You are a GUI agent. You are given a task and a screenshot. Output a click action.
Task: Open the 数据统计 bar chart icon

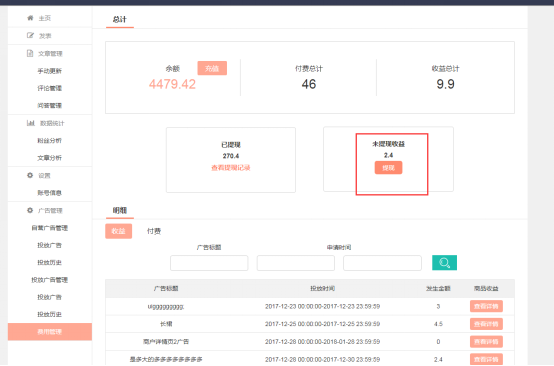pyautogui.click(x=31, y=123)
